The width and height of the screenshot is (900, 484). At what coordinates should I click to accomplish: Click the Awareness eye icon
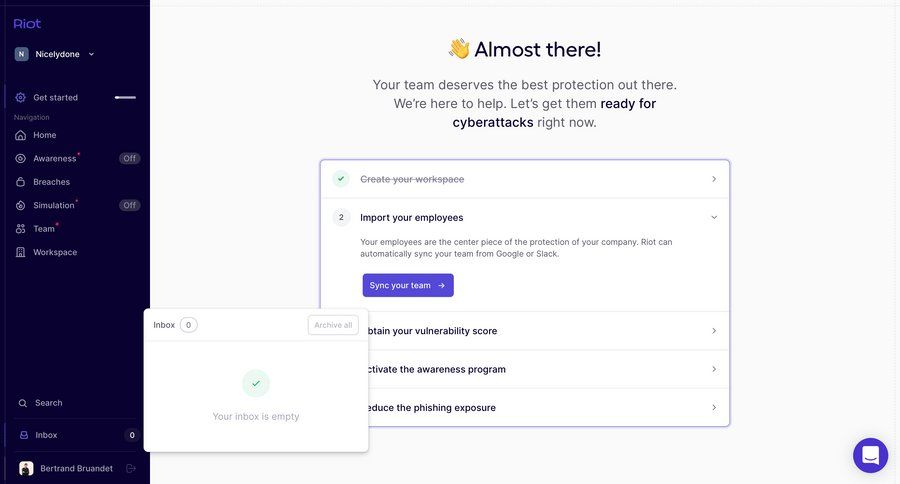click(21, 158)
